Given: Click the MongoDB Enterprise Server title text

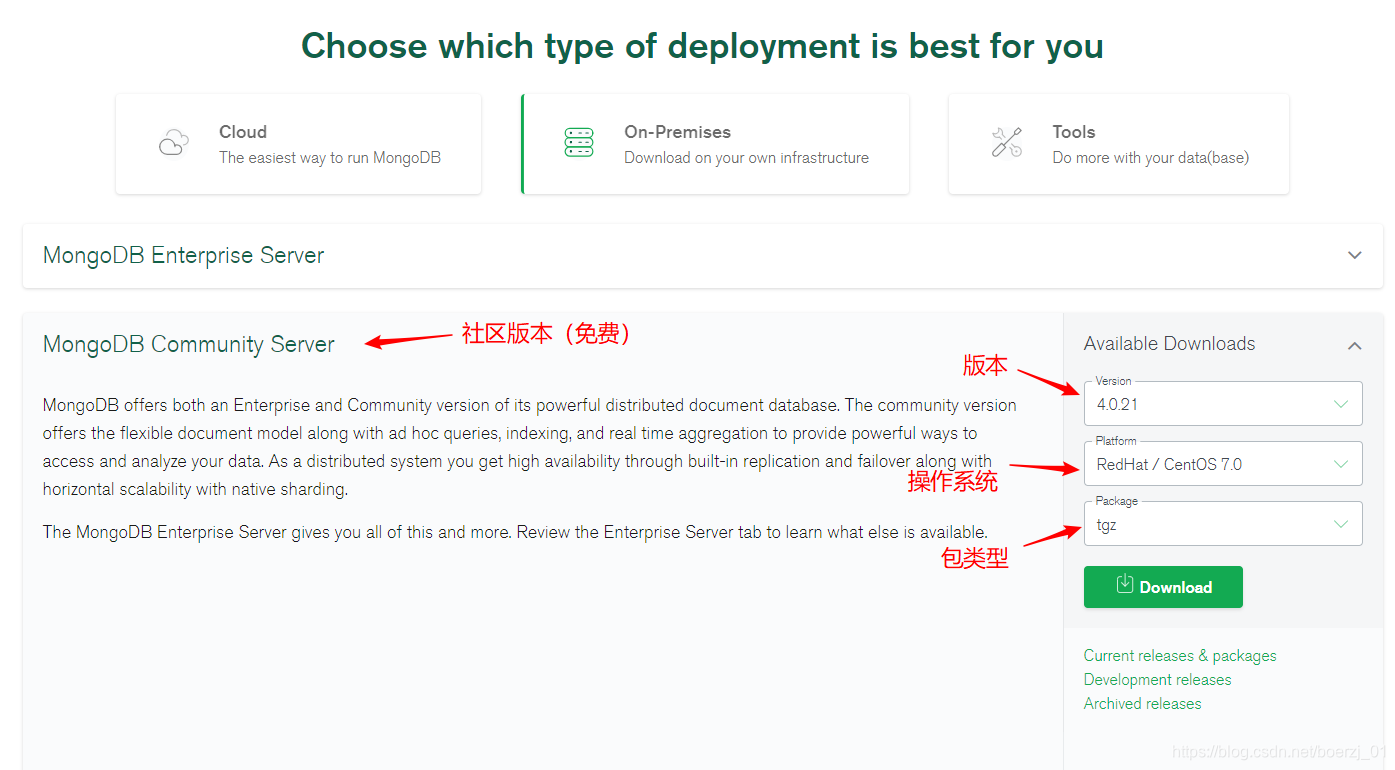Looking at the screenshot, I should 183,255.
